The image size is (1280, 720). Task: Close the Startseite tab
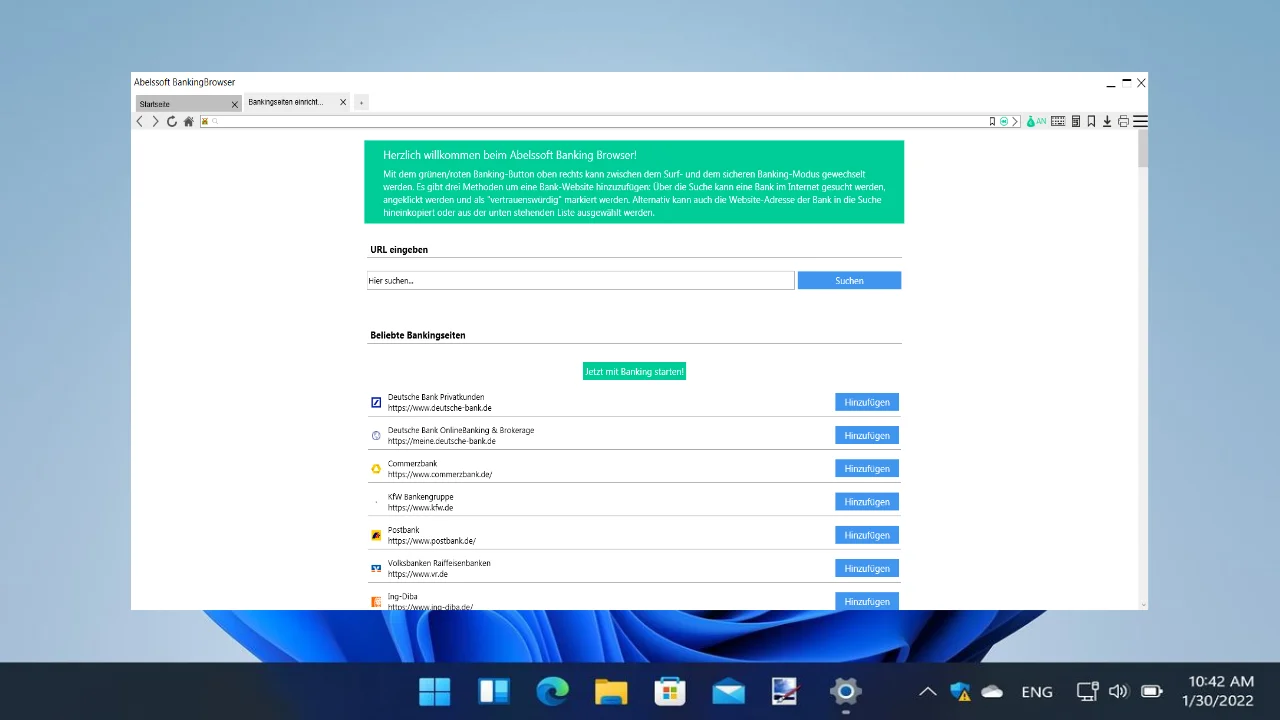tap(235, 104)
